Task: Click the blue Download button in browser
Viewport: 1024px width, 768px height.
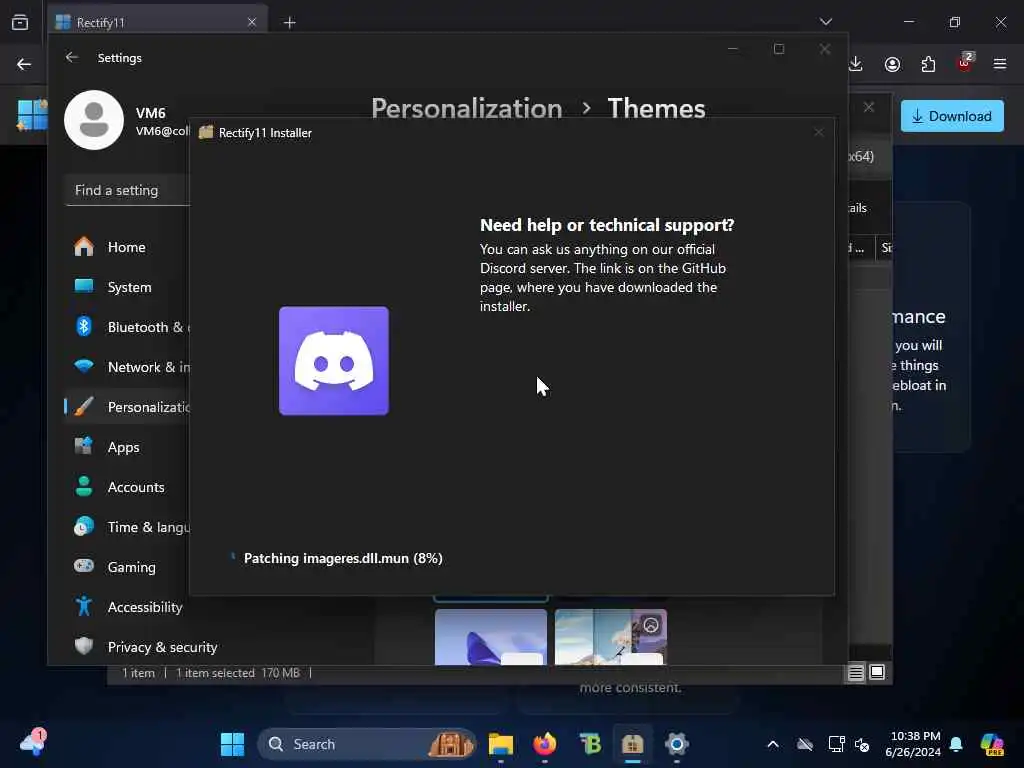Action: point(952,116)
